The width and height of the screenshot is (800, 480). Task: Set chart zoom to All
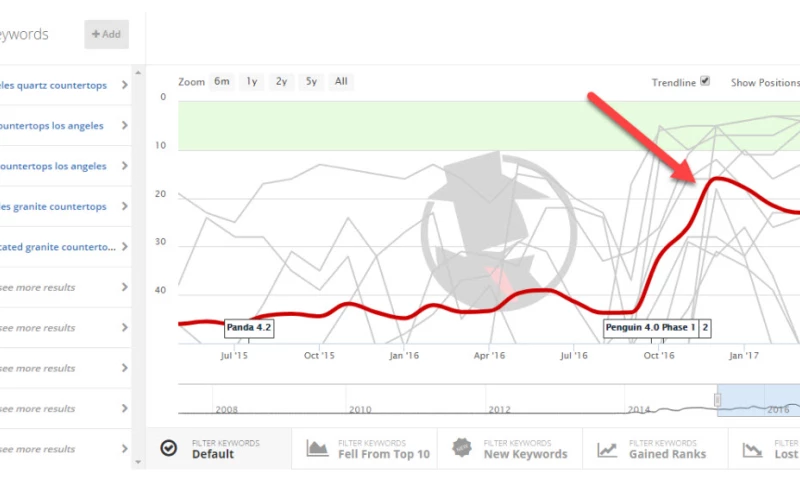coord(341,82)
